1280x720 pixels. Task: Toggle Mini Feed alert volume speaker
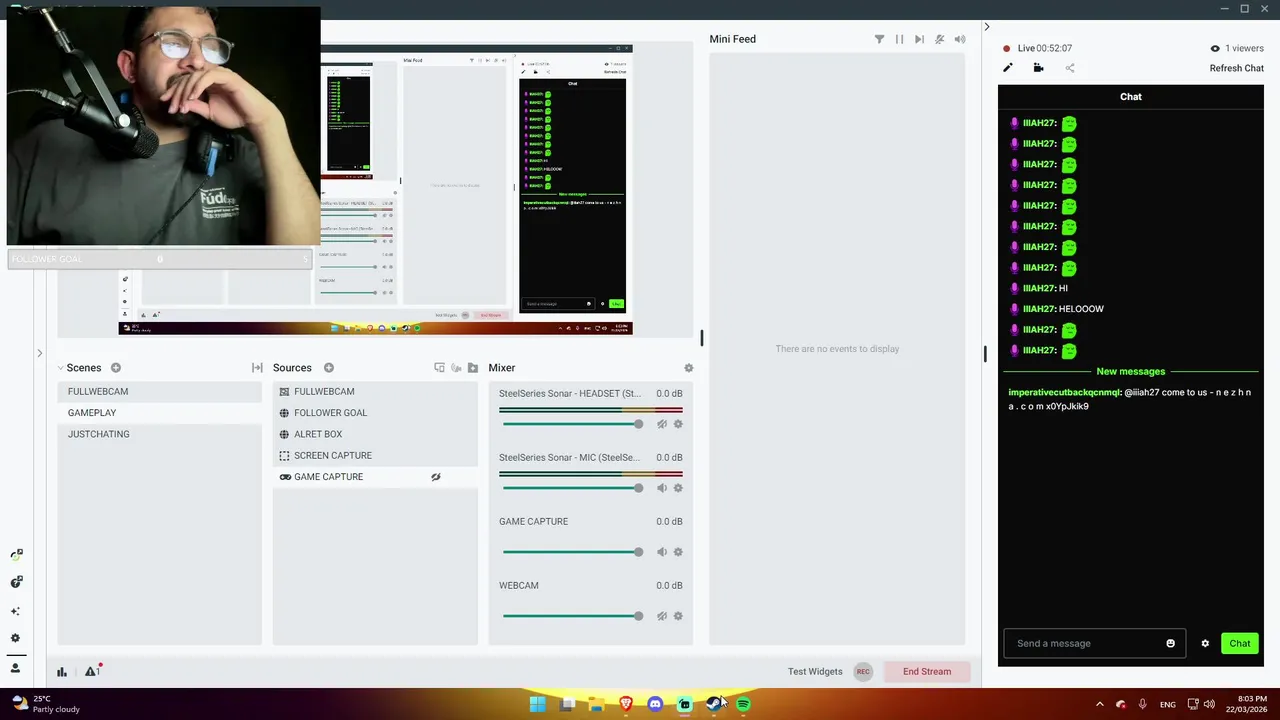pyautogui.click(x=960, y=39)
